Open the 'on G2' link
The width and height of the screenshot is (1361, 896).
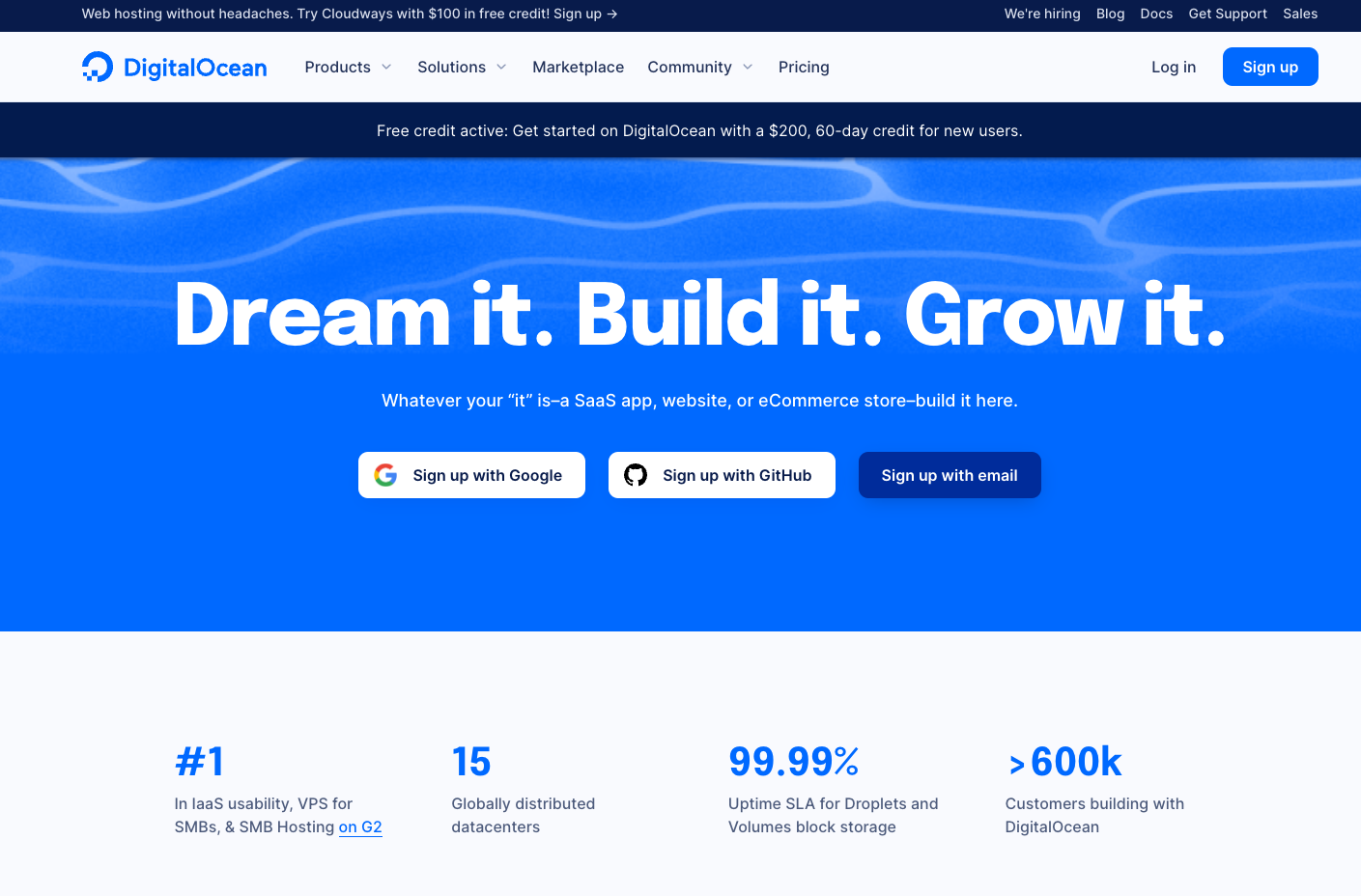pos(360,826)
